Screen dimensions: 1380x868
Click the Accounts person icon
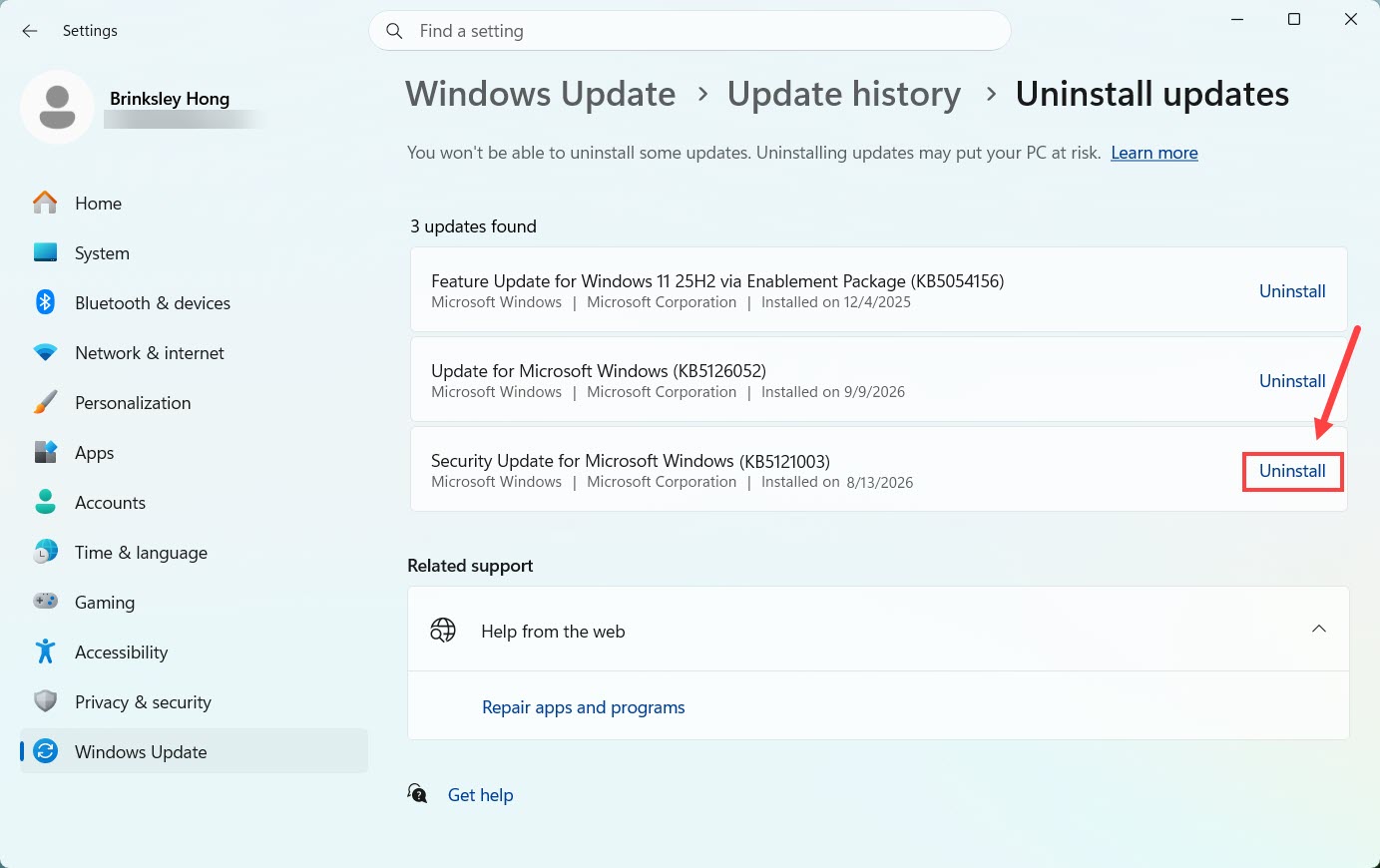point(45,502)
